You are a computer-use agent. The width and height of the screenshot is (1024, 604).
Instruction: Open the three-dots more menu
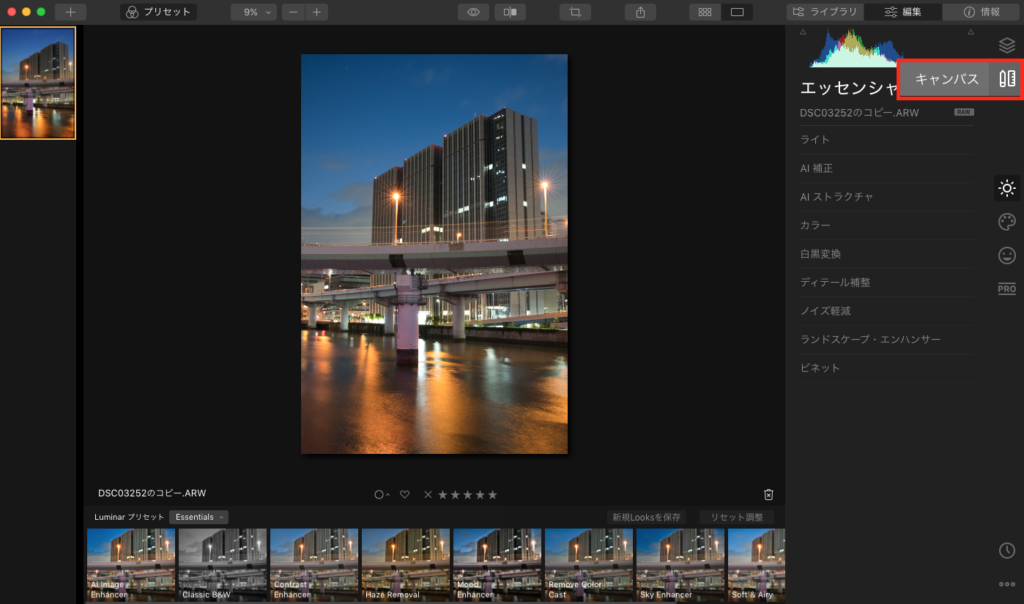coord(1006,584)
